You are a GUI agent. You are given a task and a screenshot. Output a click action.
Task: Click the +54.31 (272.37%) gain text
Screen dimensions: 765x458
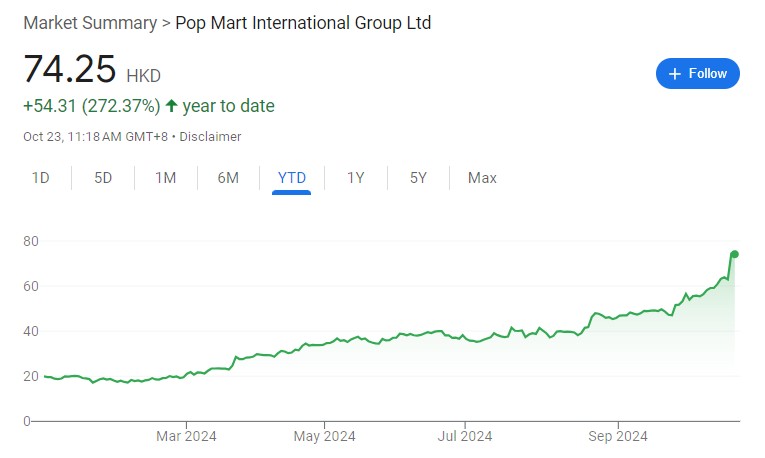(x=91, y=106)
